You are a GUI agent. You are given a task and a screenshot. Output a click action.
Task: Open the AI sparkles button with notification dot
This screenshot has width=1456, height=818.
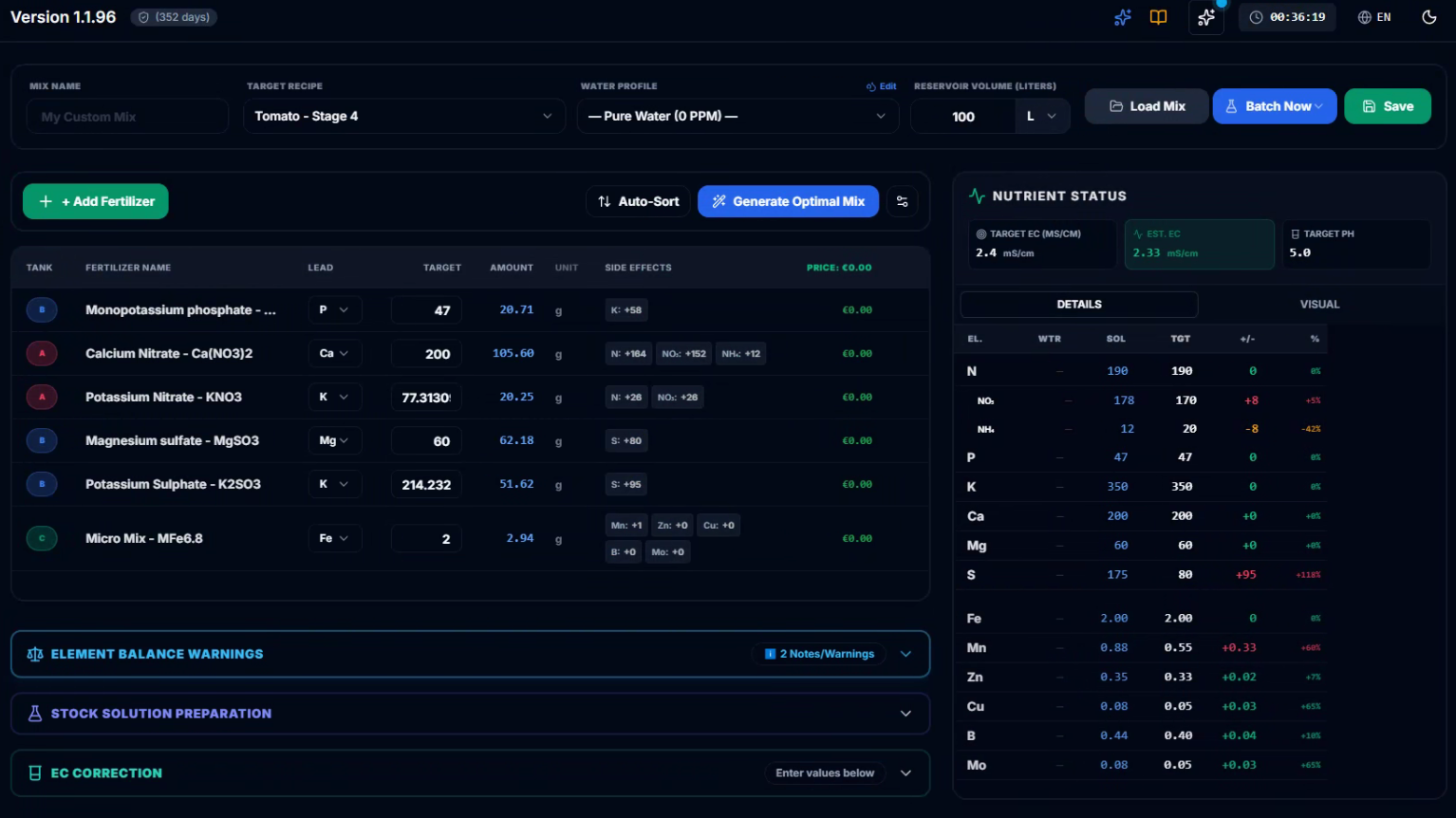(x=1206, y=17)
